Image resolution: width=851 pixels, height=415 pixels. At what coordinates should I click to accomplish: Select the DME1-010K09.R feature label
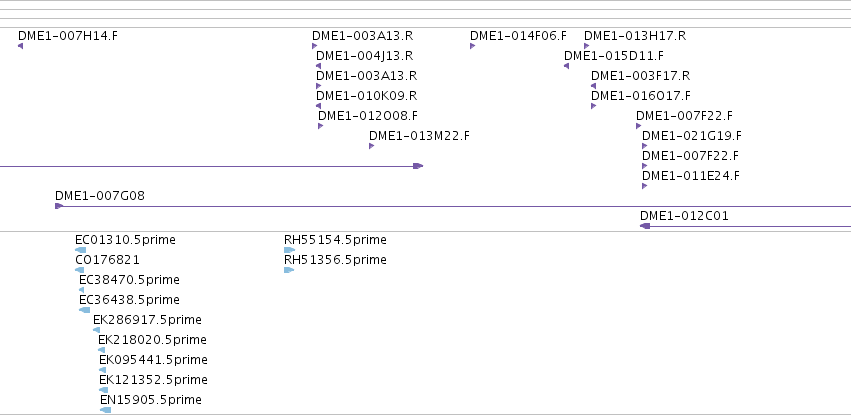(x=366, y=96)
